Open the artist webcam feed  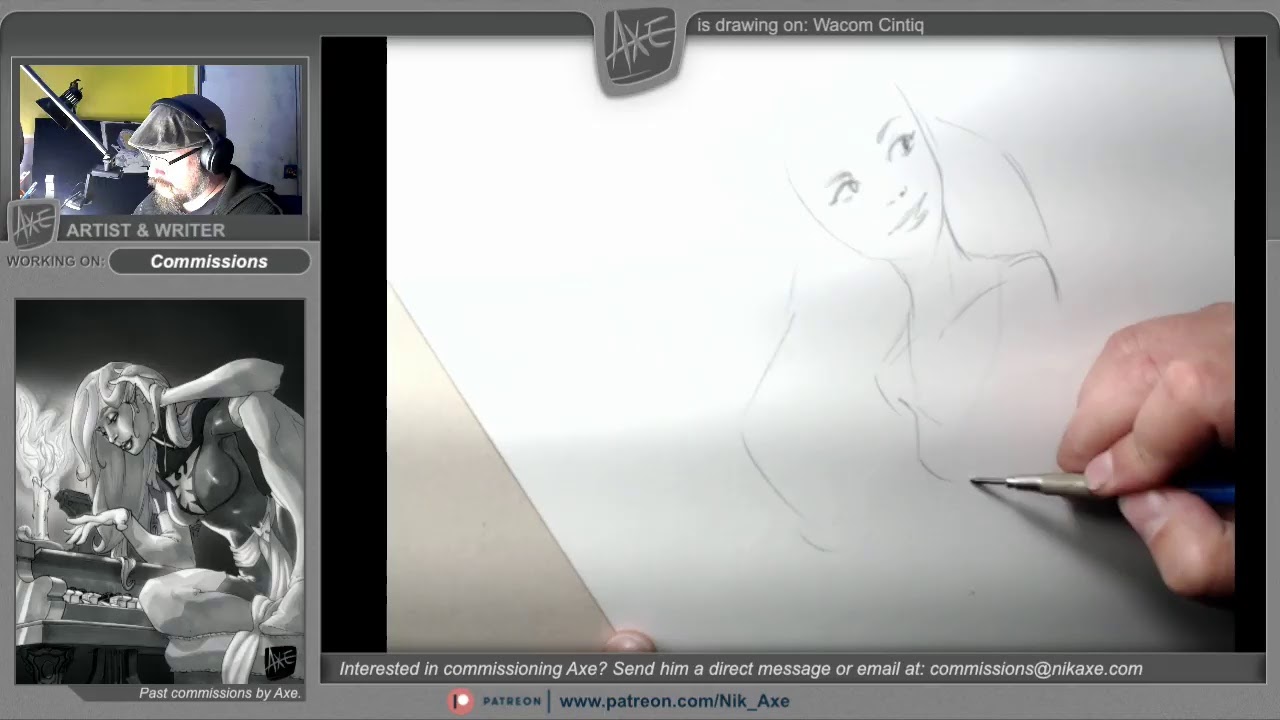point(160,140)
